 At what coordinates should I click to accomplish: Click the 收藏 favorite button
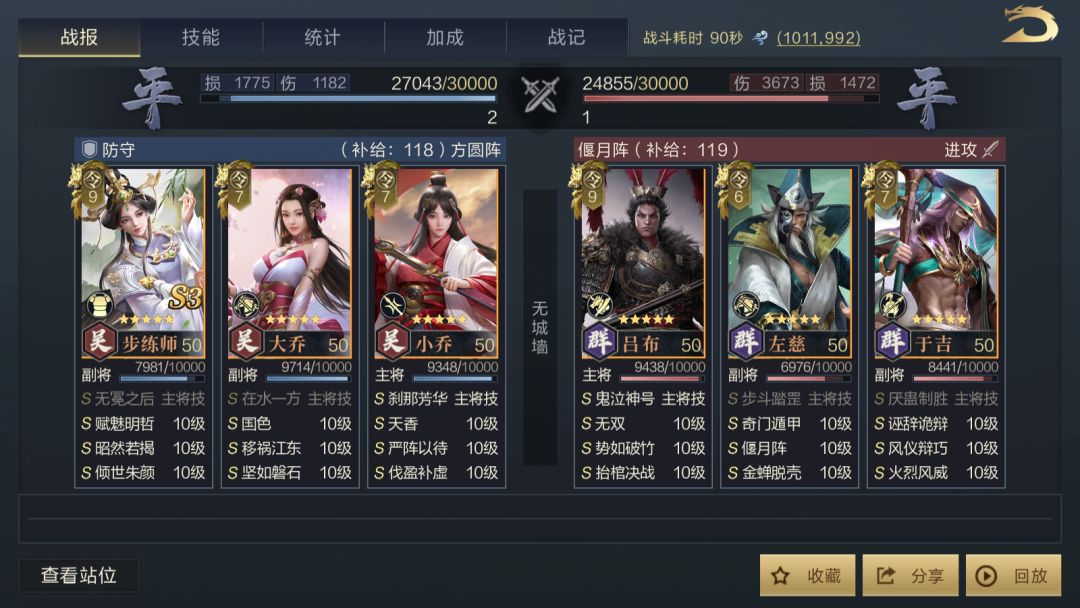807,576
